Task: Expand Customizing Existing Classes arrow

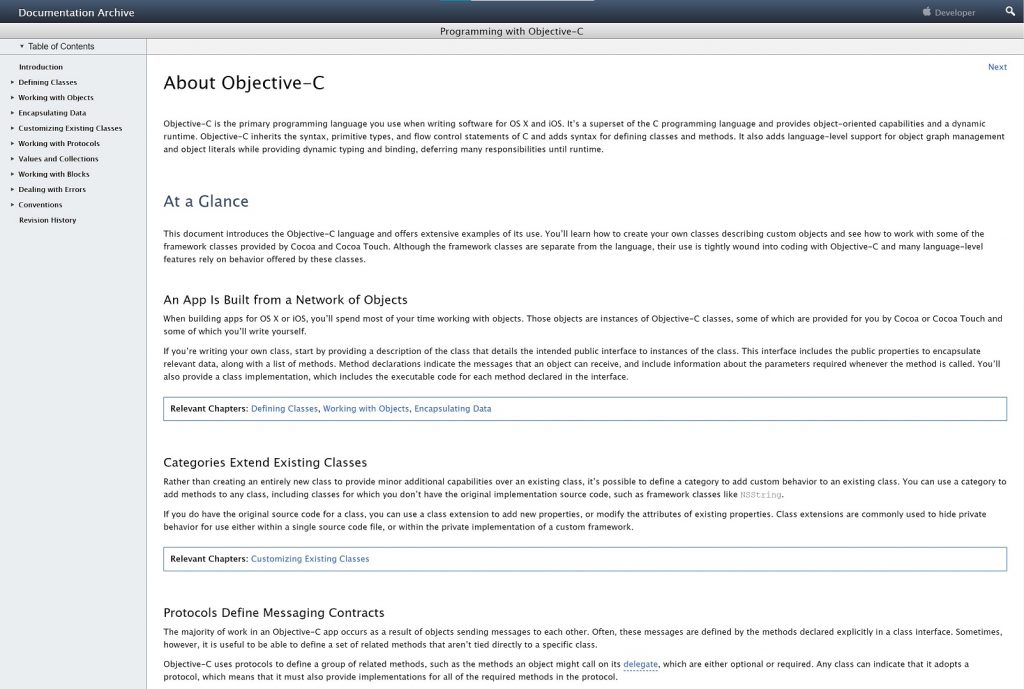Action: [x=12, y=128]
